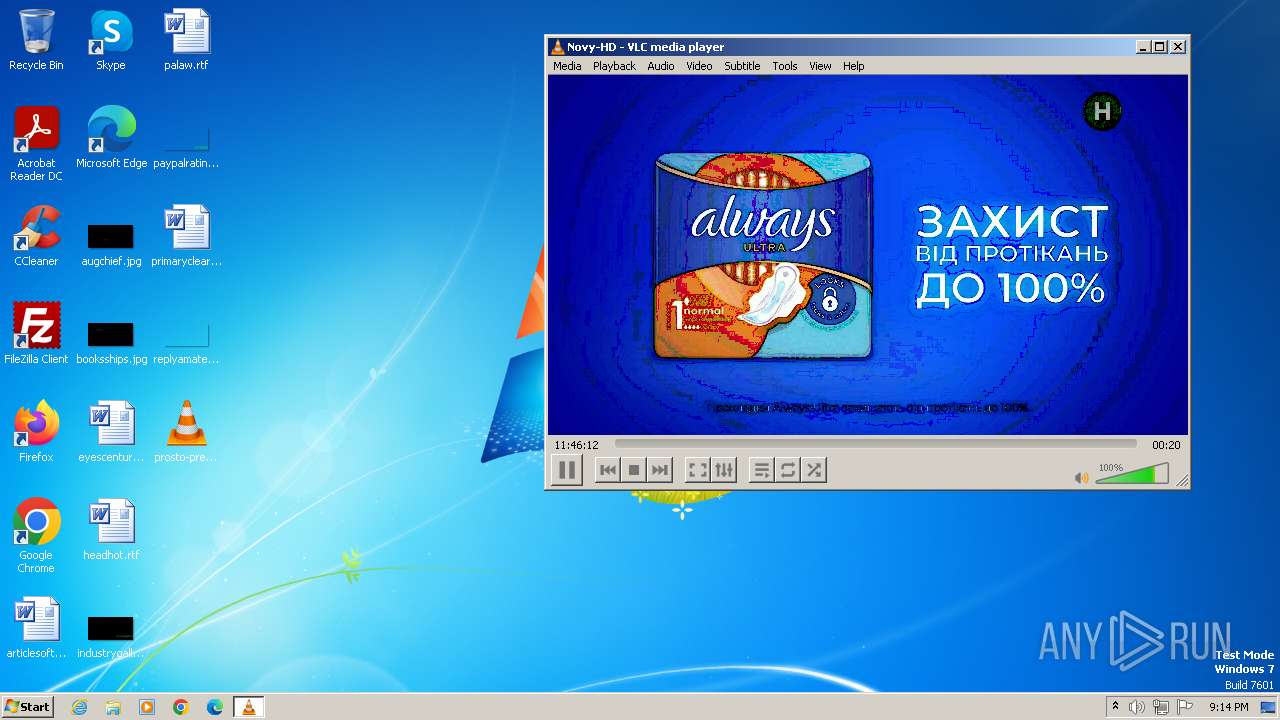This screenshot has width=1280, height=720.
Task: Select headhot.rtf on the desktop
Action: (111, 530)
